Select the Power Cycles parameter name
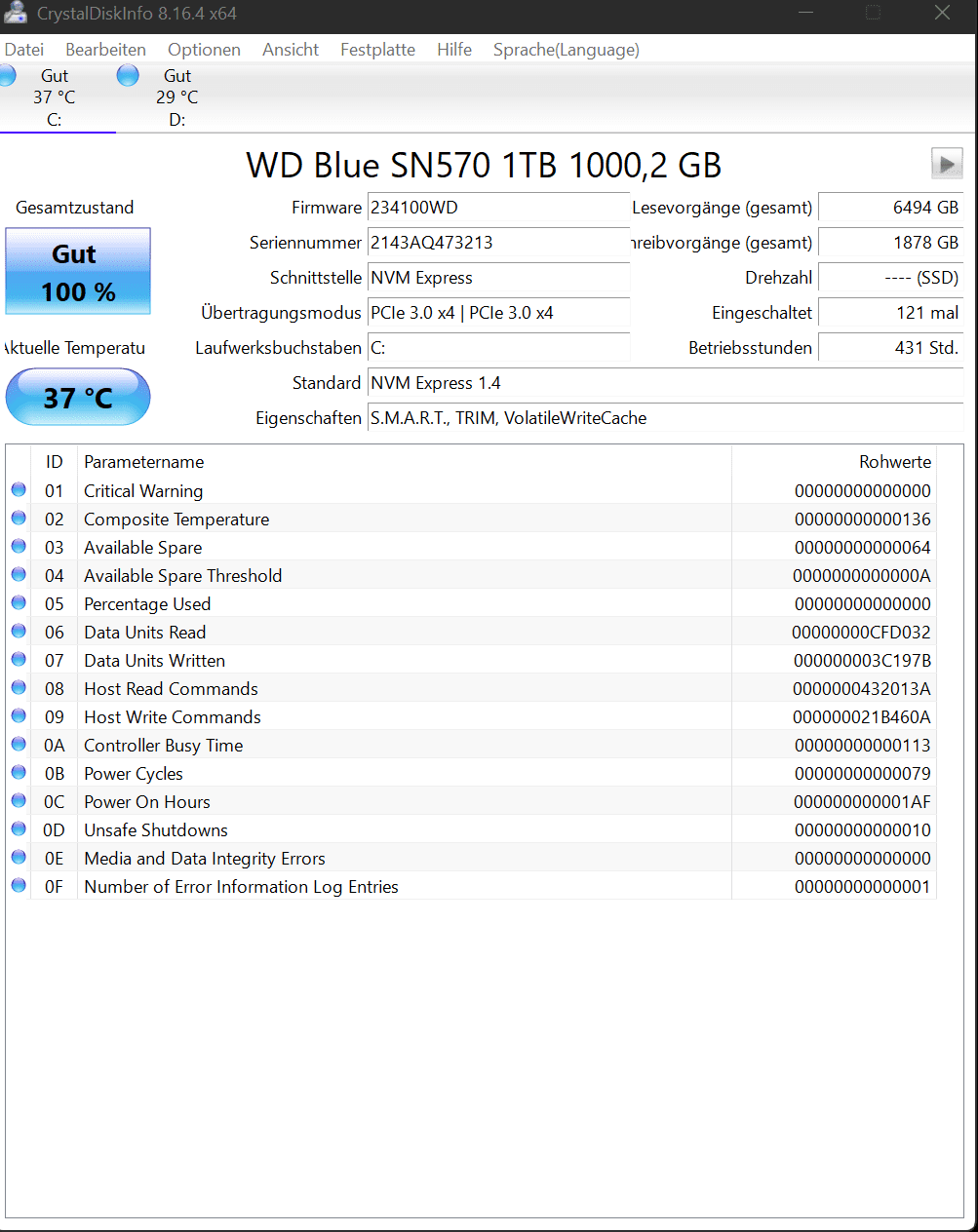Viewport: 978px width, 1232px height. pyautogui.click(x=134, y=774)
